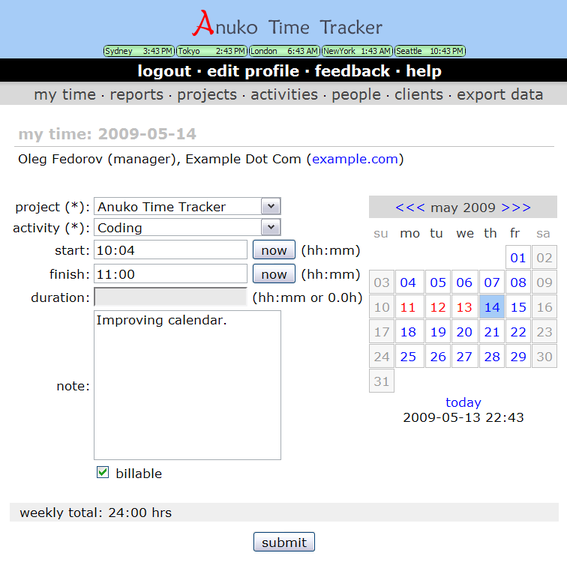
Task: Select highlighted date 14 in calendar
Action: 492,307
